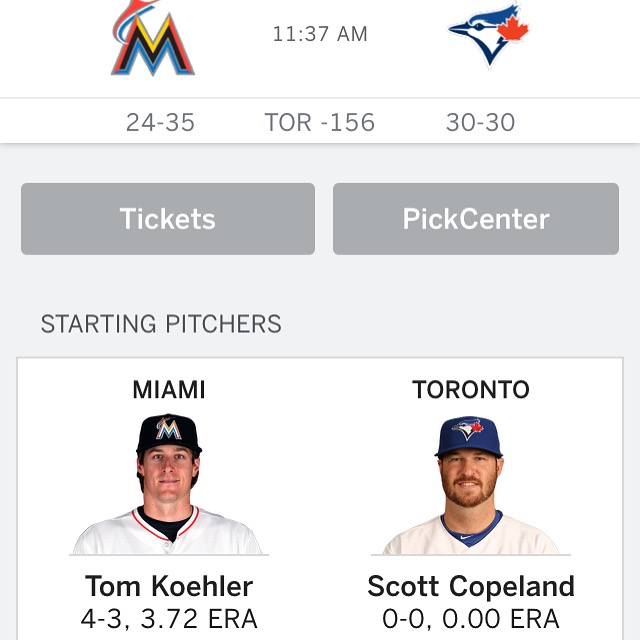The height and width of the screenshot is (640, 640).
Task: Tap Koehler's 4-3, 3.72 ERA stat line
Action: coord(169,619)
